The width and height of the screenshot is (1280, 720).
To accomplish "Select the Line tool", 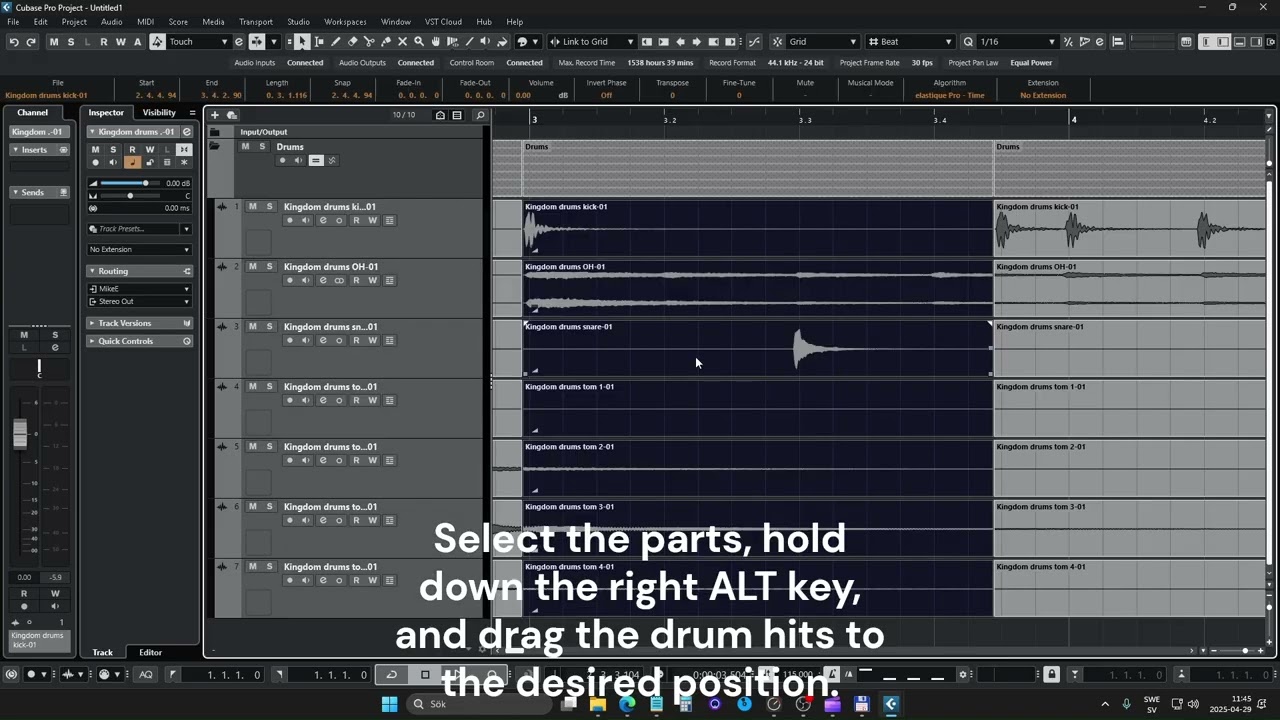I will click(x=469, y=41).
